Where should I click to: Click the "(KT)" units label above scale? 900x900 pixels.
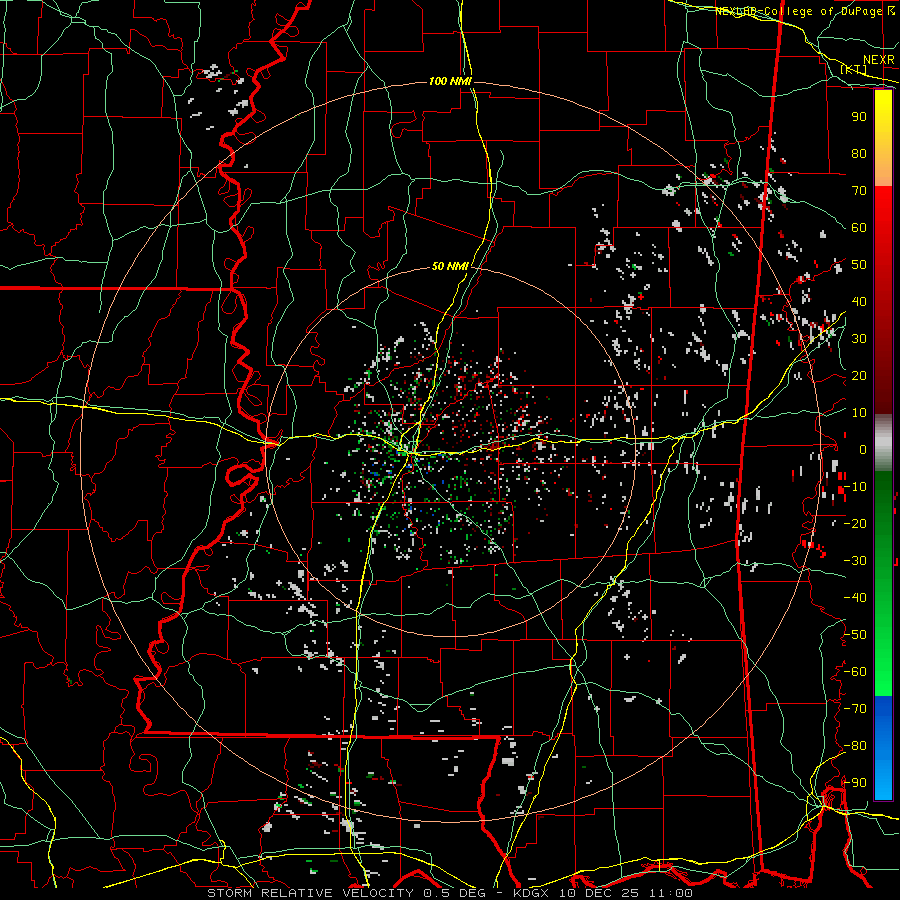[854, 69]
